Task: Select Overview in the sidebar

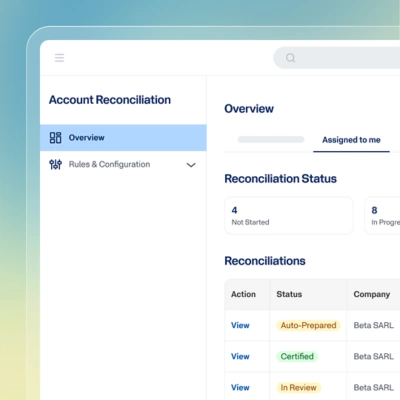Action: coord(123,138)
